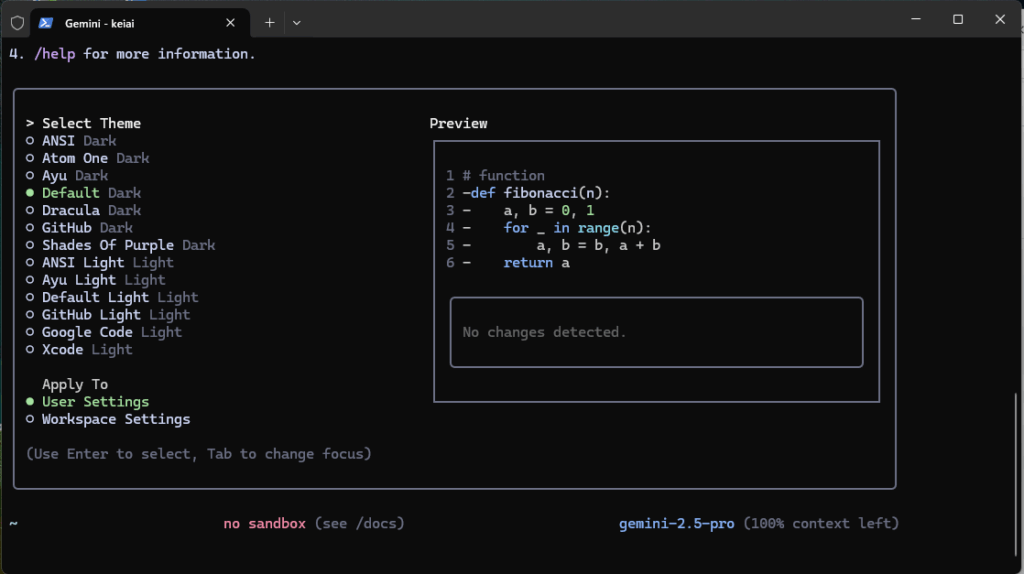Click the shield icon in title bar
Viewport: 1024px width, 574px height.
18,23
